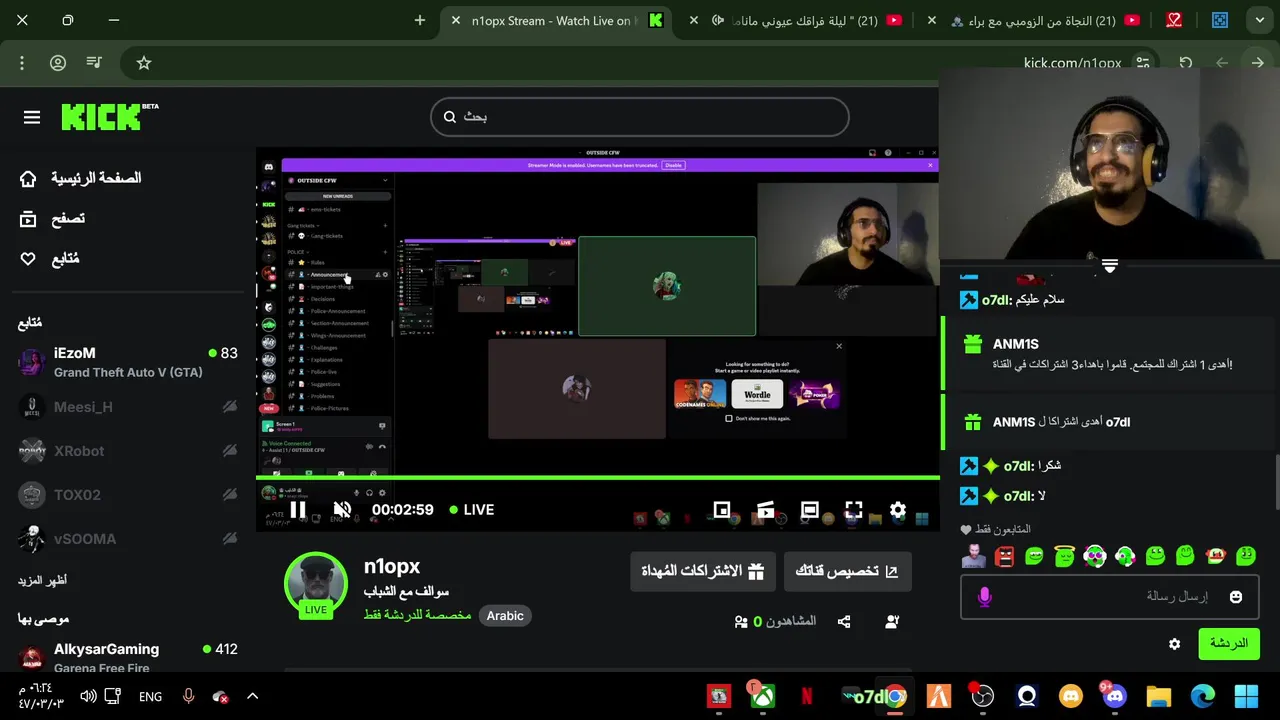Screen dimensions: 1280x720
Task: Insert the bearded man emote
Action: [x=974, y=556]
